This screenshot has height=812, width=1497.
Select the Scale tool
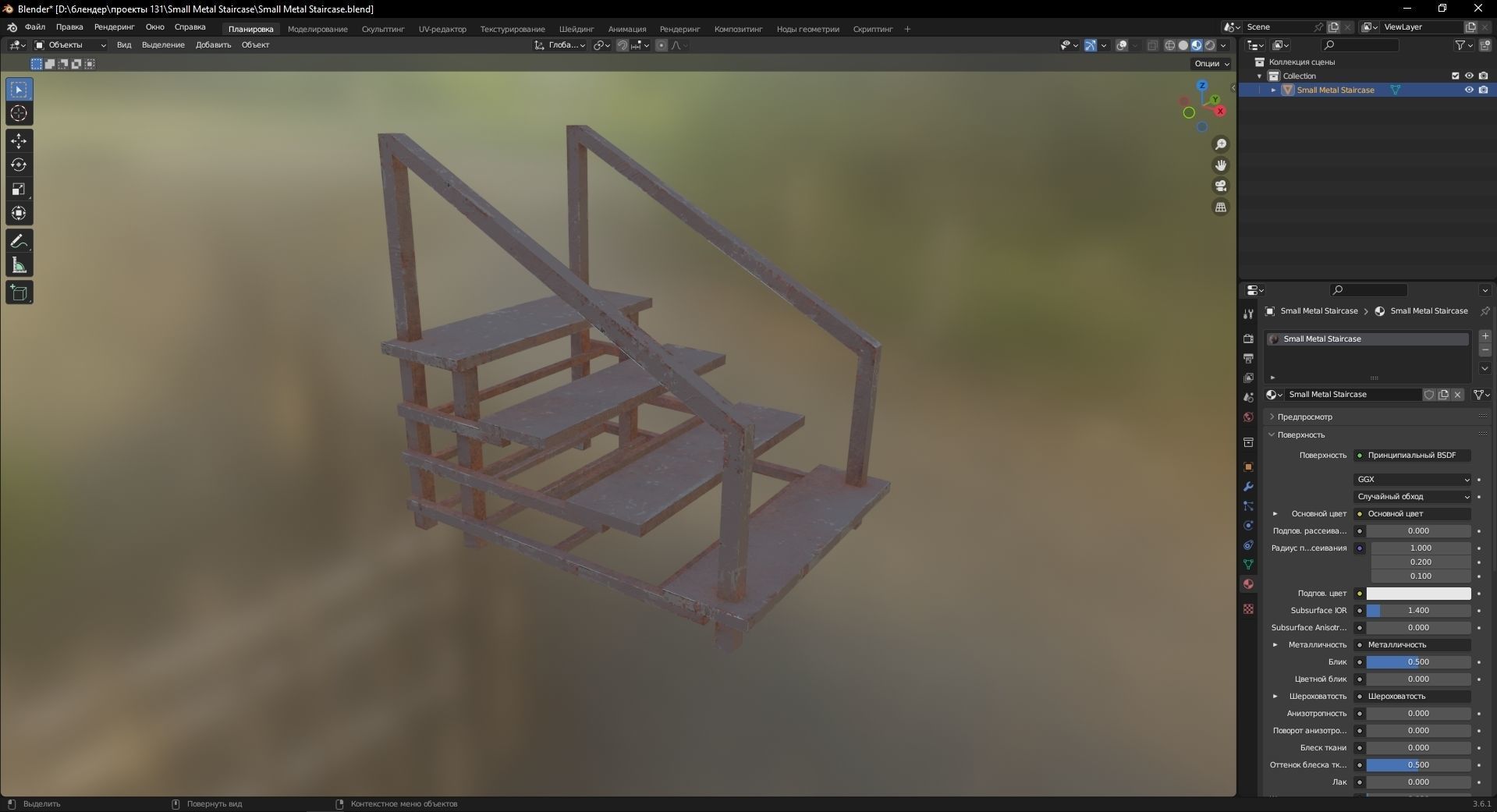point(19,189)
